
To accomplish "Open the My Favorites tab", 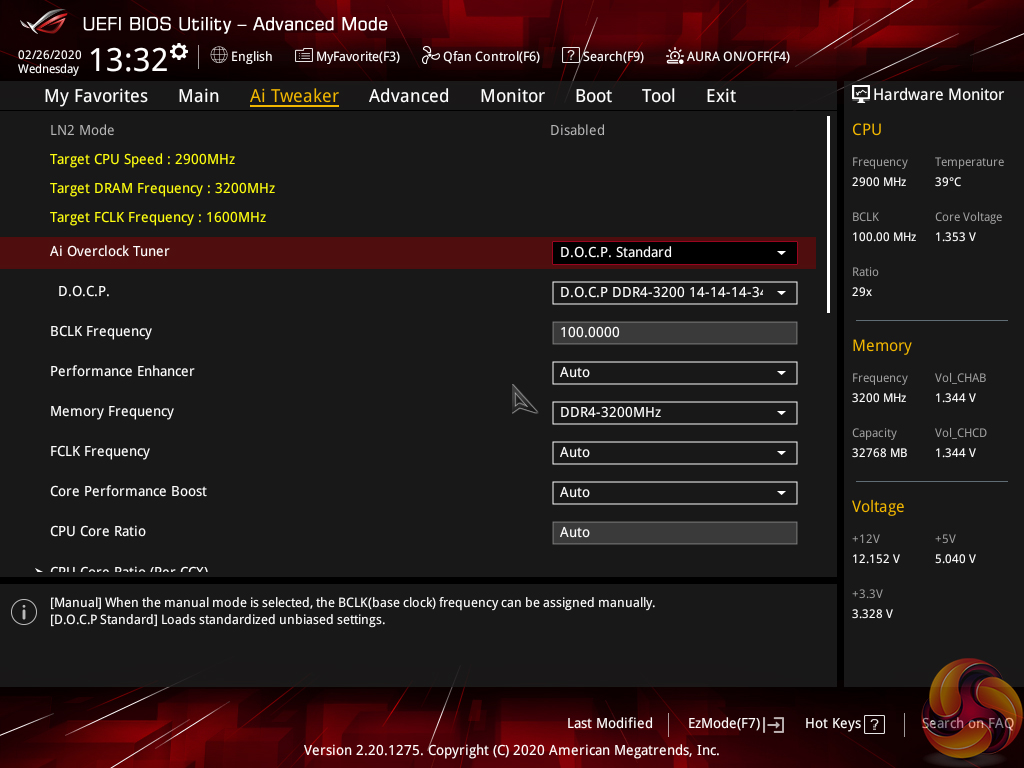I will (x=96, y=96).
